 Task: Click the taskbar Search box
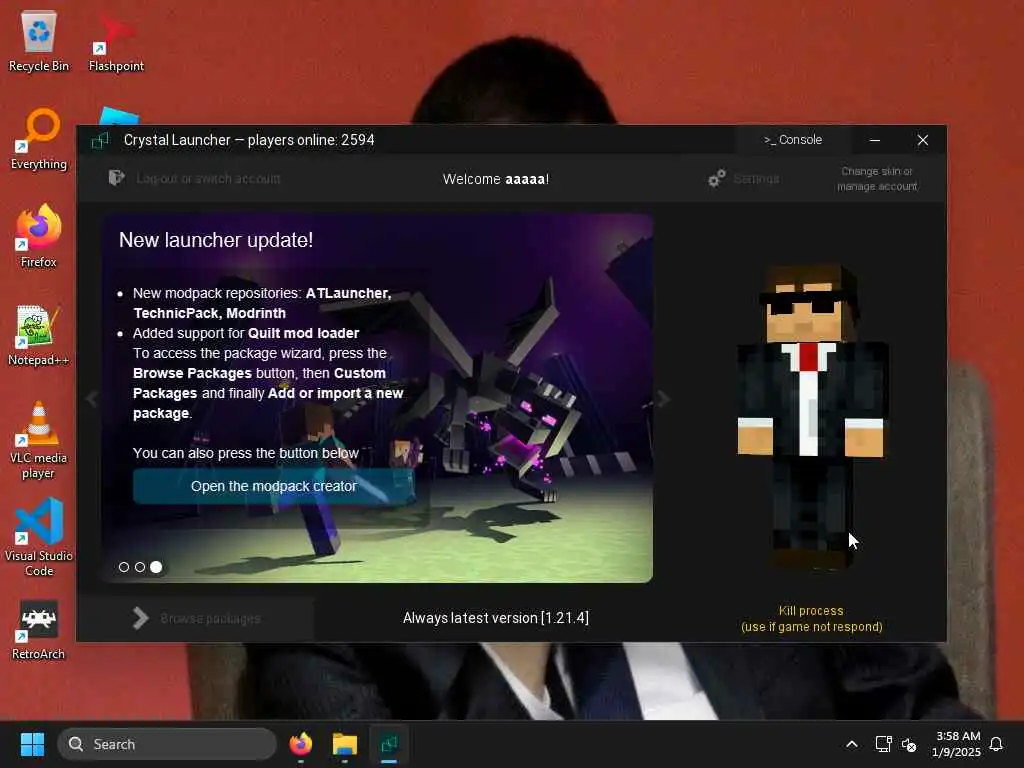[x=167, y=744]
